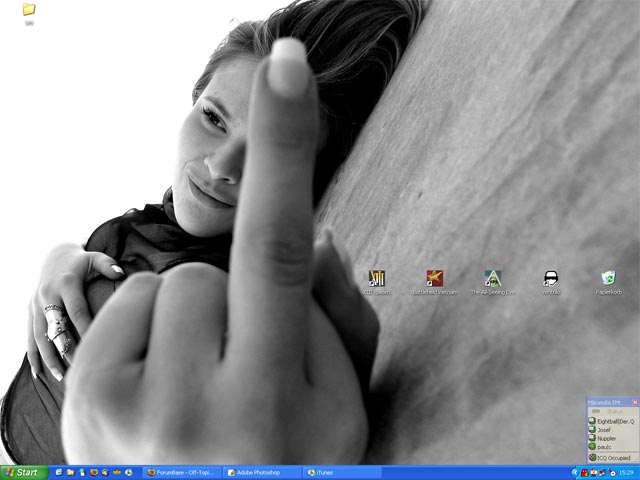
Task: Select contact Eightball in Miranda IM
Action: click(x=611, y=421)
